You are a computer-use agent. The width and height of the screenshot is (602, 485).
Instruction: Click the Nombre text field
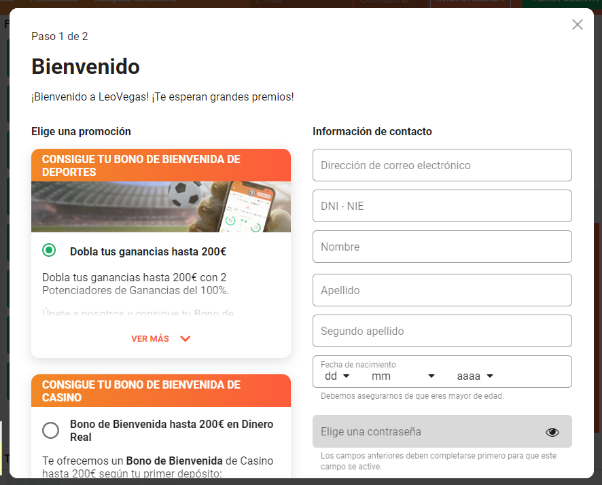click(441, 247)
